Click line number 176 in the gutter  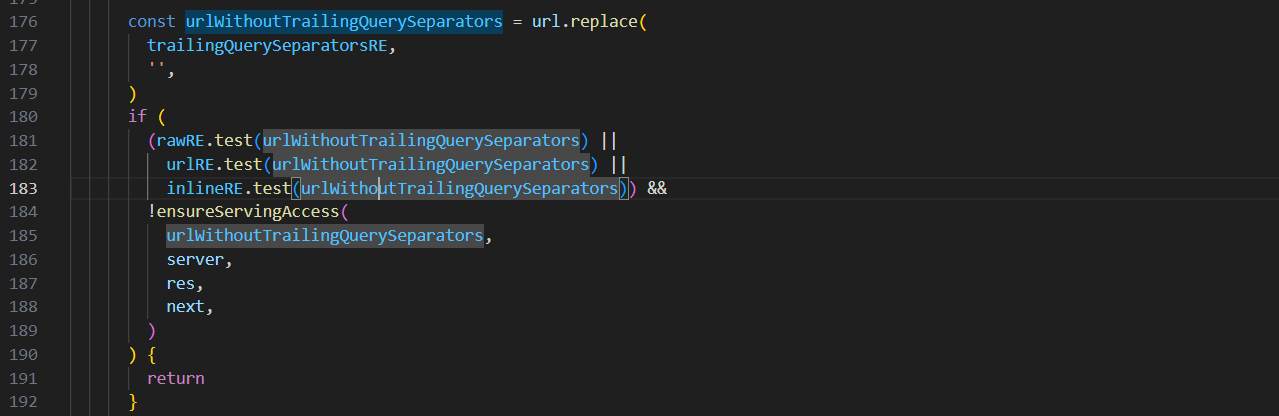point(23,21)
